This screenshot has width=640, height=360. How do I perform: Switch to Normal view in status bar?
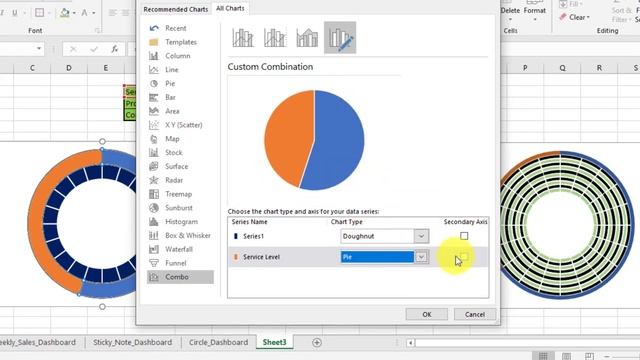point(543,356)
